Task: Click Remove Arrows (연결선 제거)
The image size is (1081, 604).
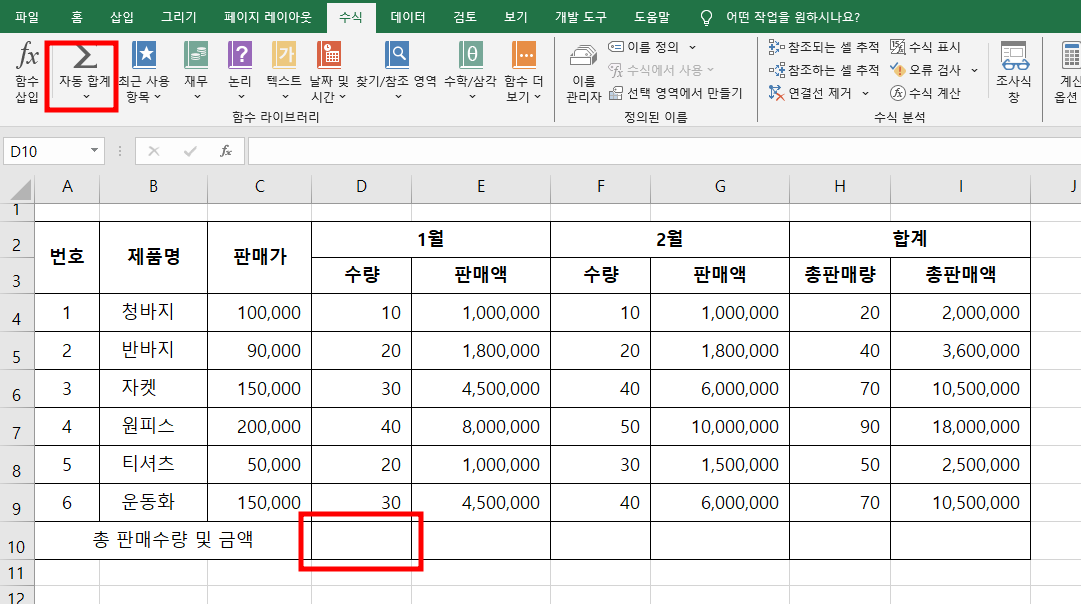Action: click(811, 93)
